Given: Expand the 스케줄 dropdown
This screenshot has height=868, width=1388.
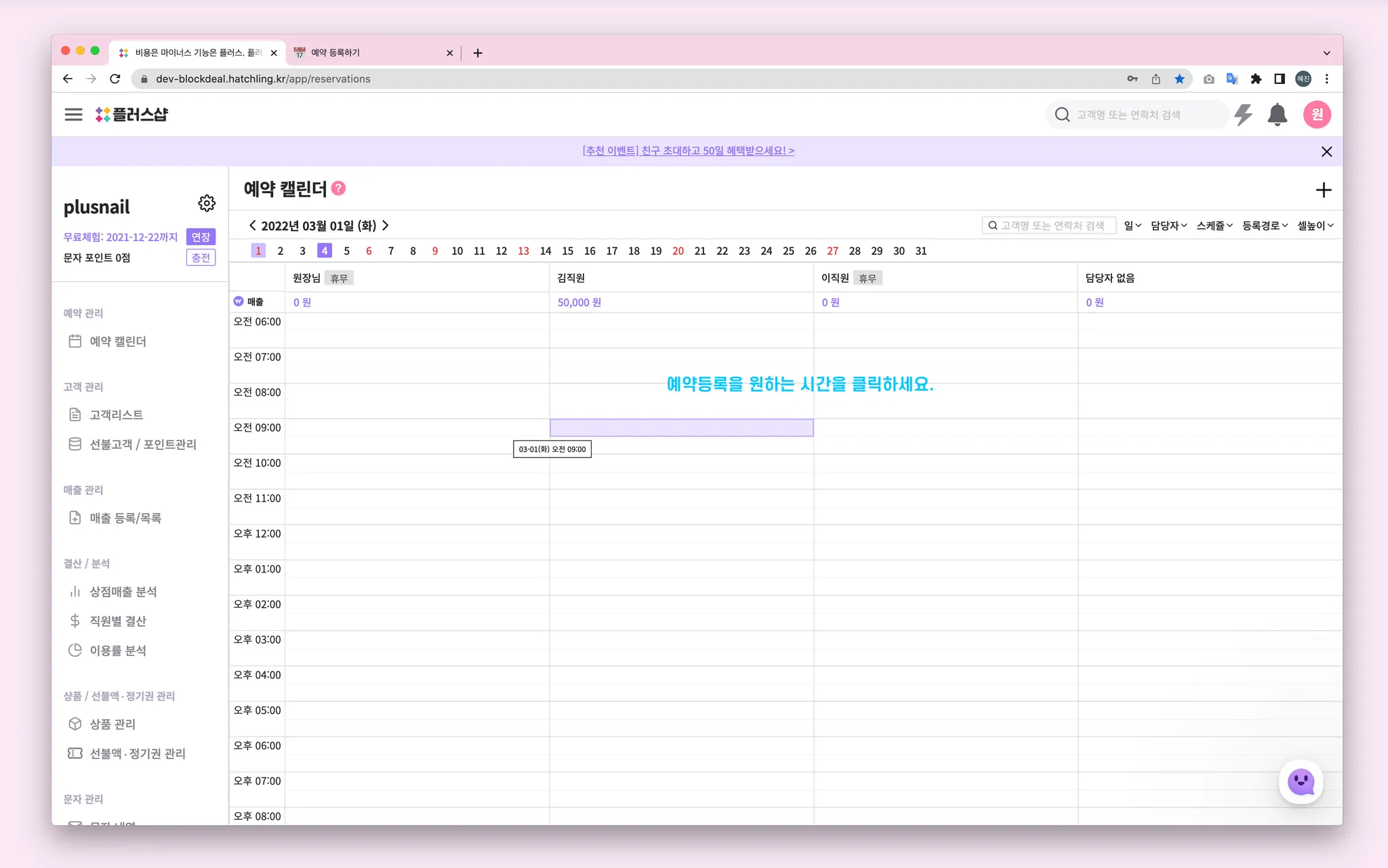Looking at the screenshot, I should coord(1214,226).
